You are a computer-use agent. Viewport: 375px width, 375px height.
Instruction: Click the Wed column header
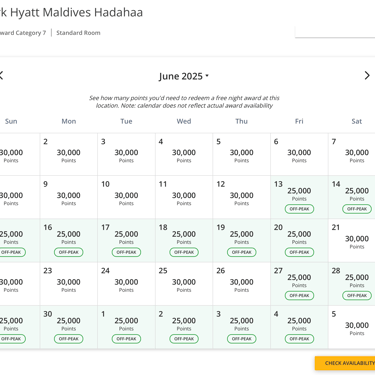point(184,121)
